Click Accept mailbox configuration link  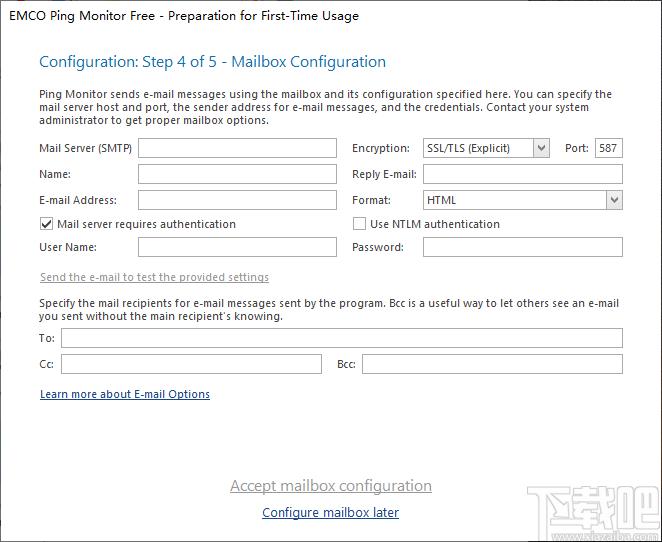click(x=331, y=486)
